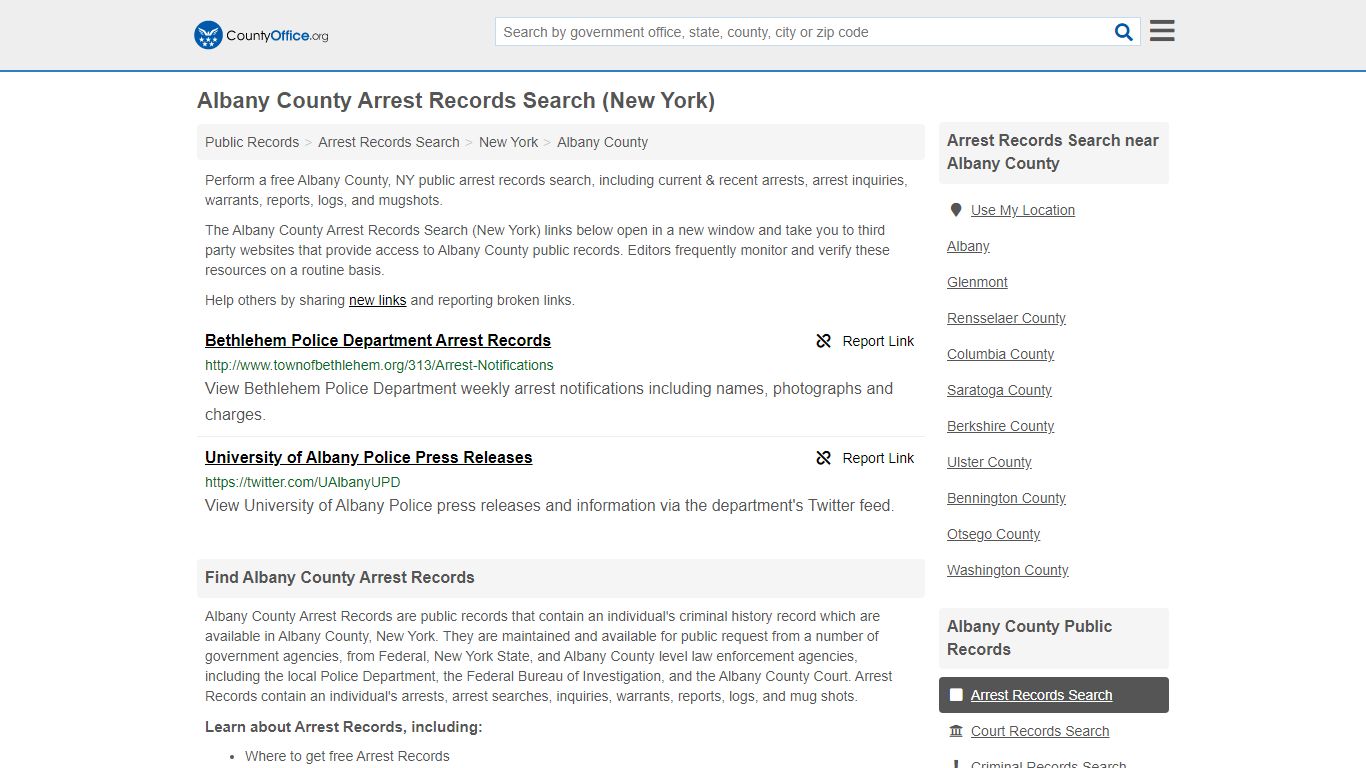Click 'Where to get free Arrest Records' bullet
1366x768 pixels.
(x=347, y=756)
